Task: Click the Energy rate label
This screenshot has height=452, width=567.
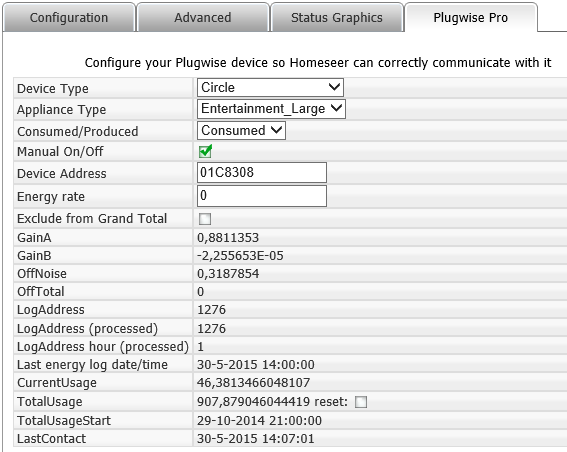Action: 51,197
